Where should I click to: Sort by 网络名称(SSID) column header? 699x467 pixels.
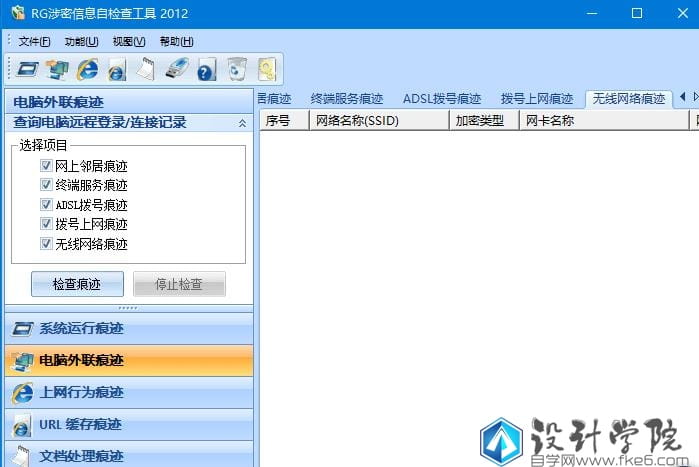[x=379, y=121]
